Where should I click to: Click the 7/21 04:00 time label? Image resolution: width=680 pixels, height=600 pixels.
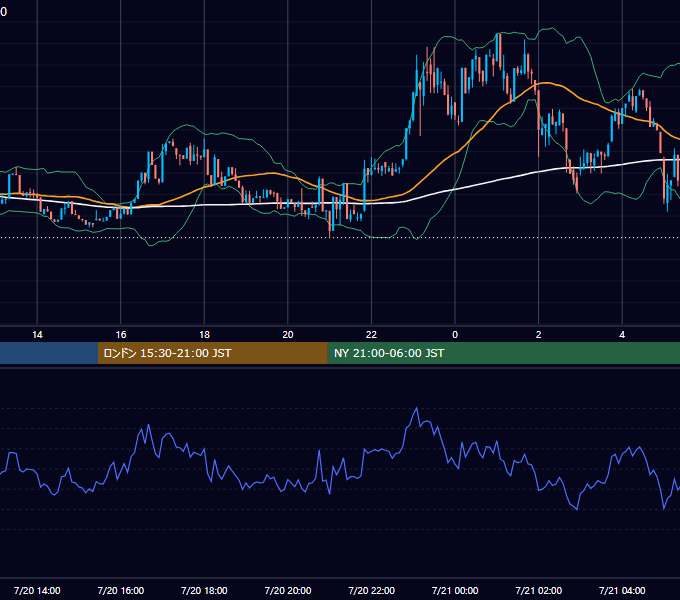click(x=622, y=590)
